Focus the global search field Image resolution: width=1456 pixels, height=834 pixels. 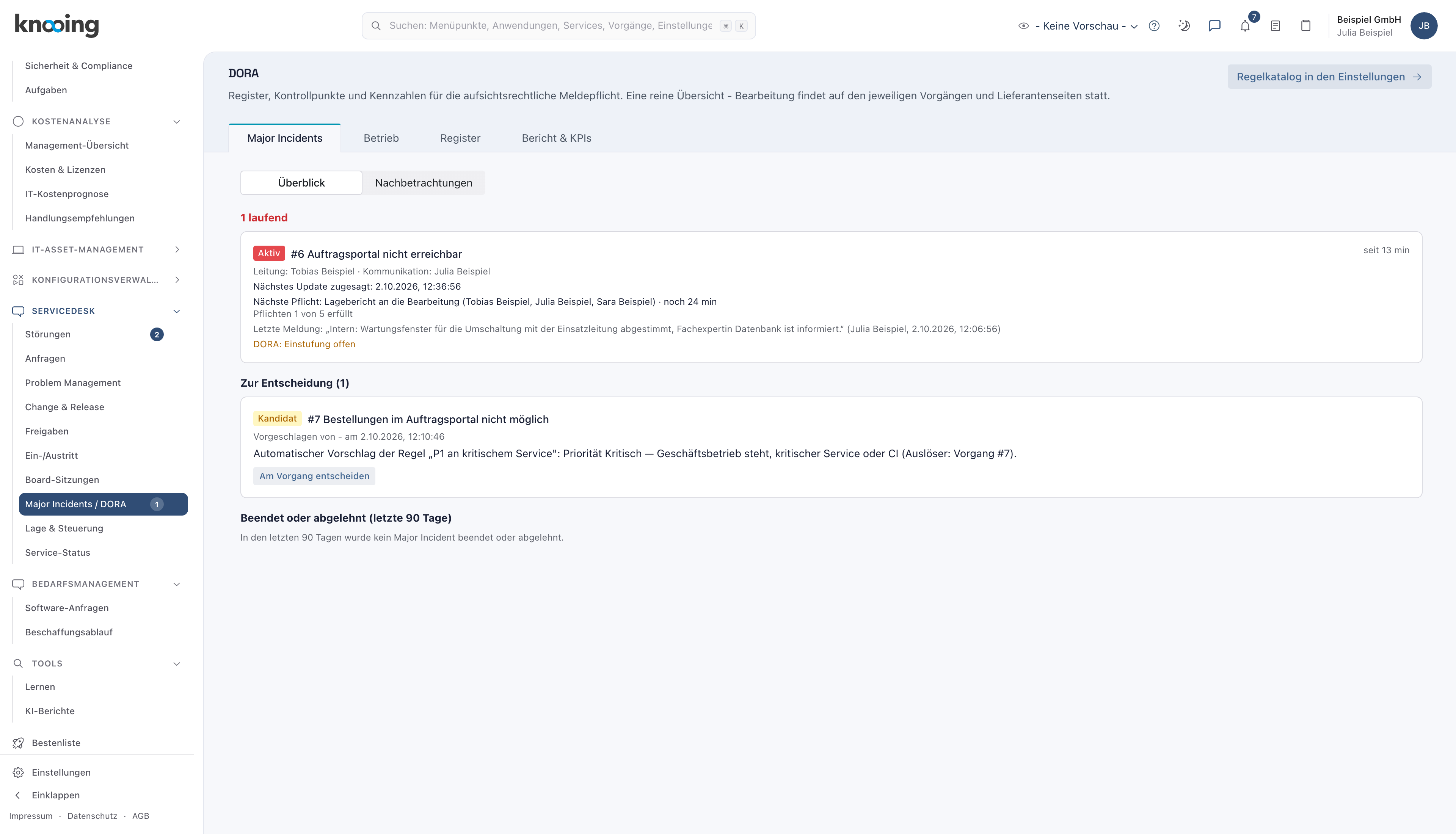click(x=559, y=26)
